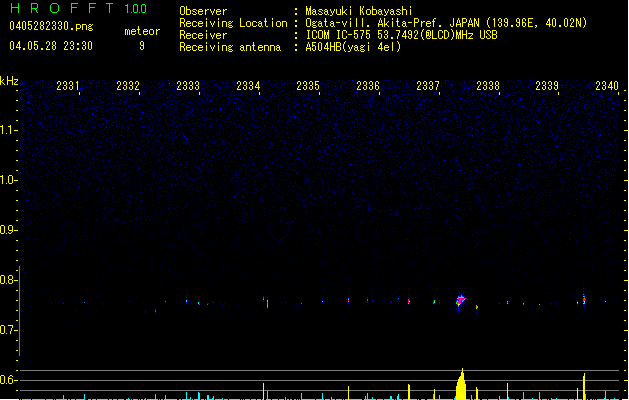Click time axis marker 2337

pyautogui.click(x=428, y=85)
